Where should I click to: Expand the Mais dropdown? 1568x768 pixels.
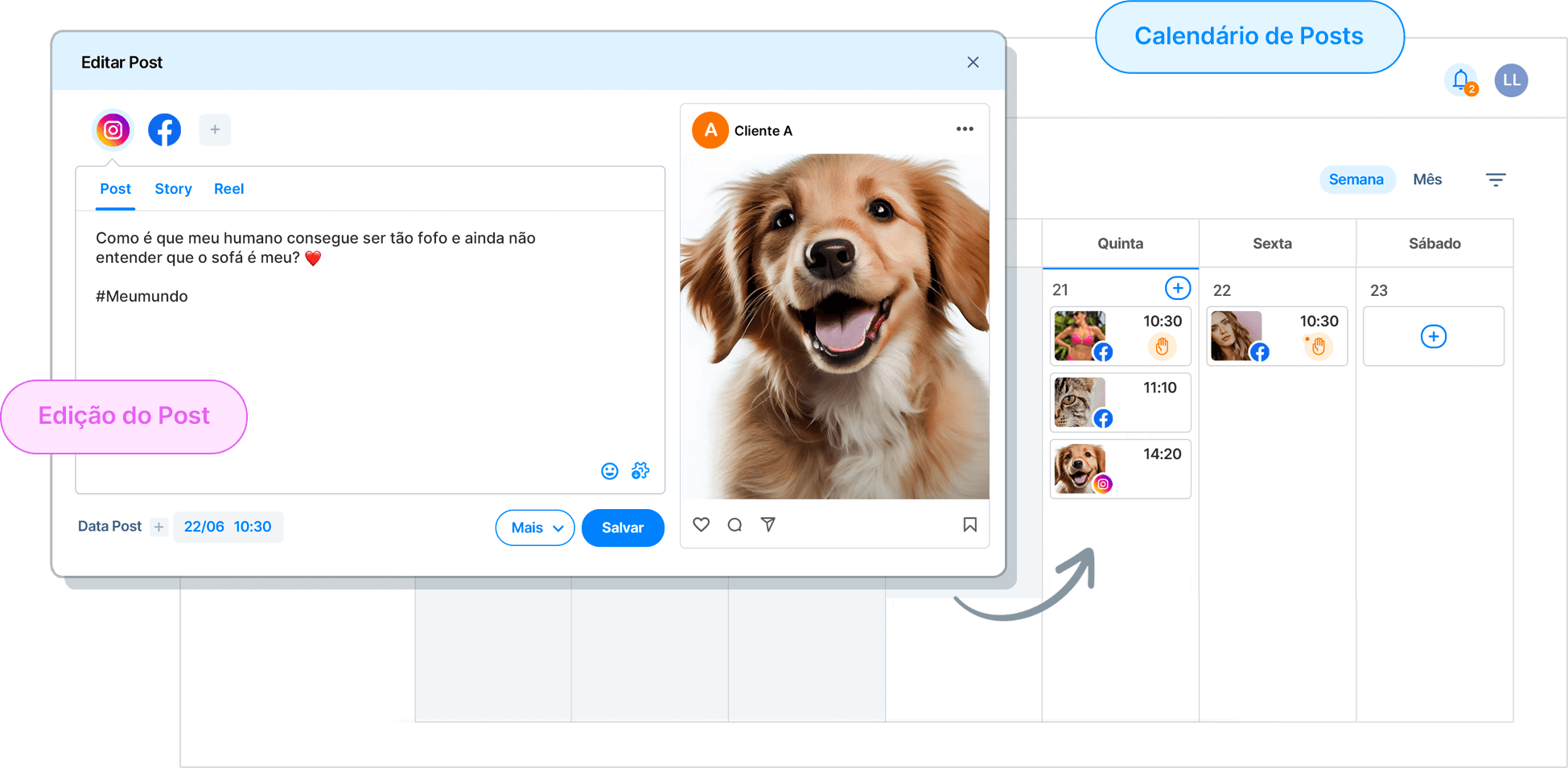point(535,528)
